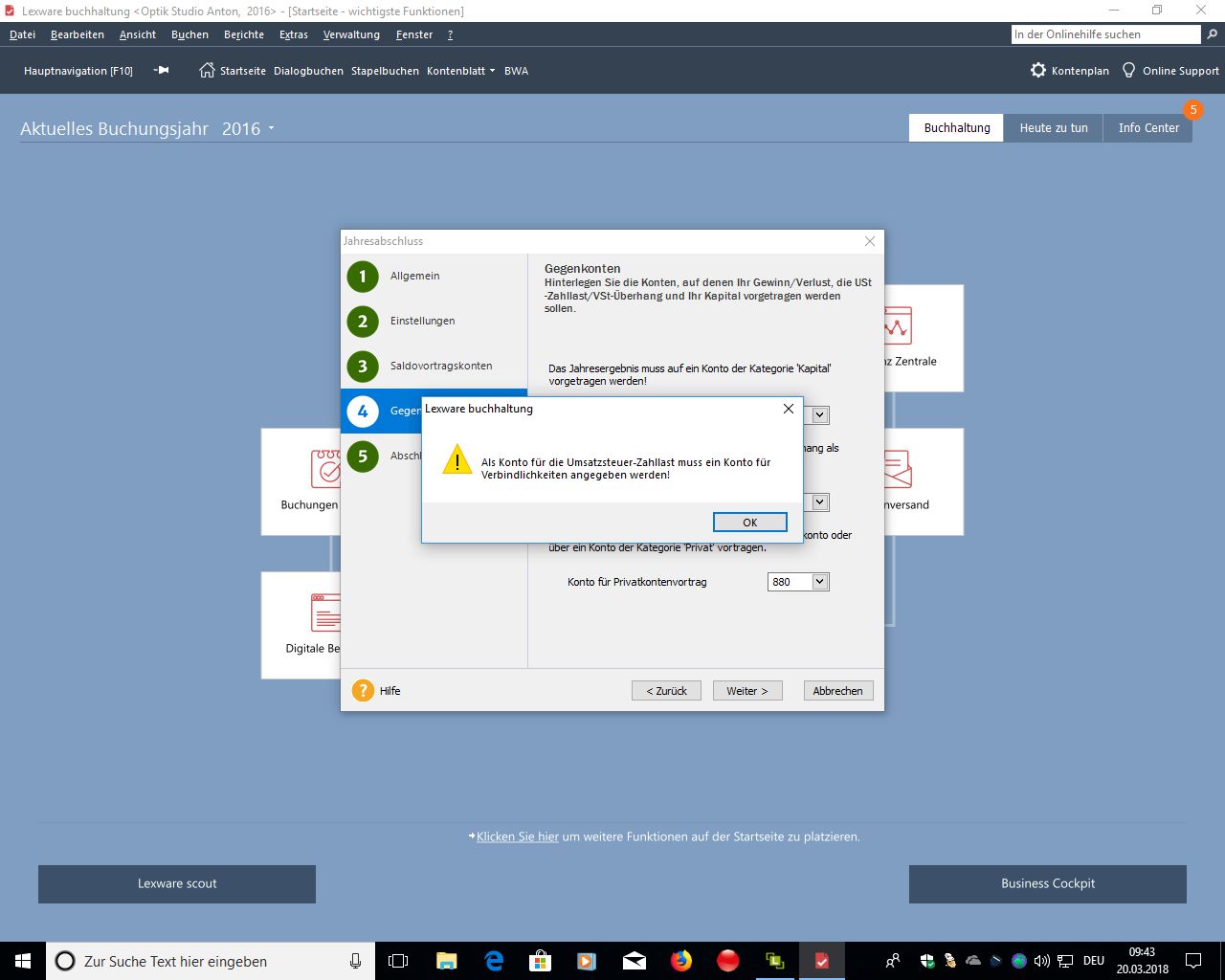The image size is (1225, 980).
Task: Open Dialogbuchen from the toolbar
Action: tap(308, 71)
